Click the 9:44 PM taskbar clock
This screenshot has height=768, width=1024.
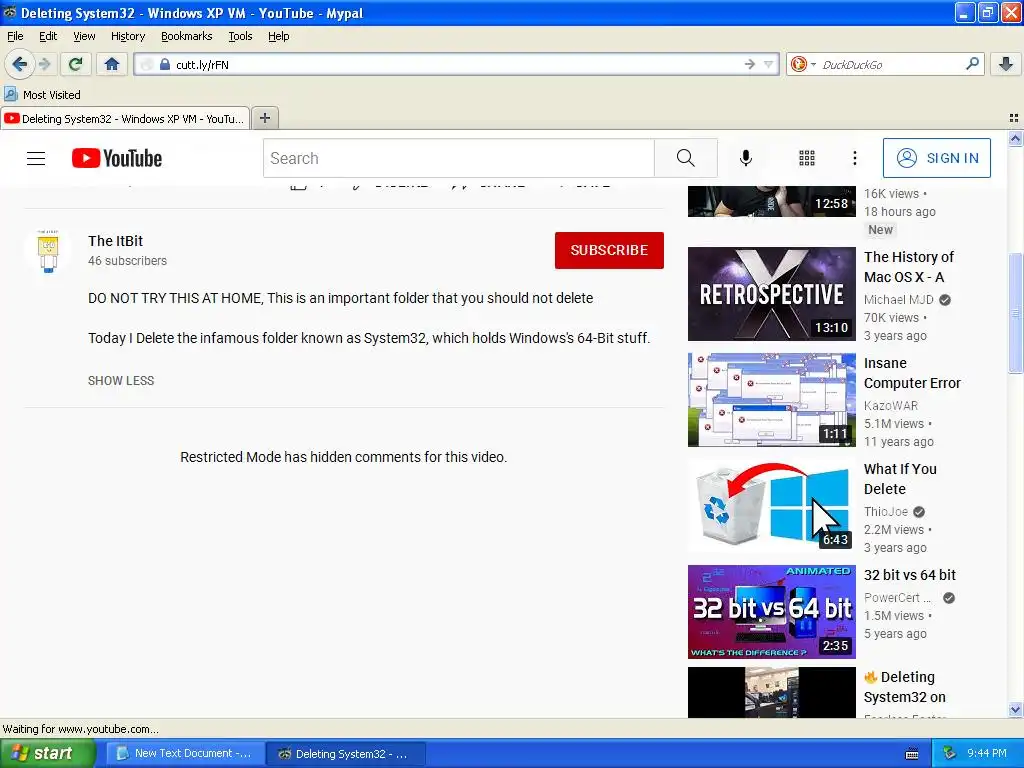coord(987,753)
